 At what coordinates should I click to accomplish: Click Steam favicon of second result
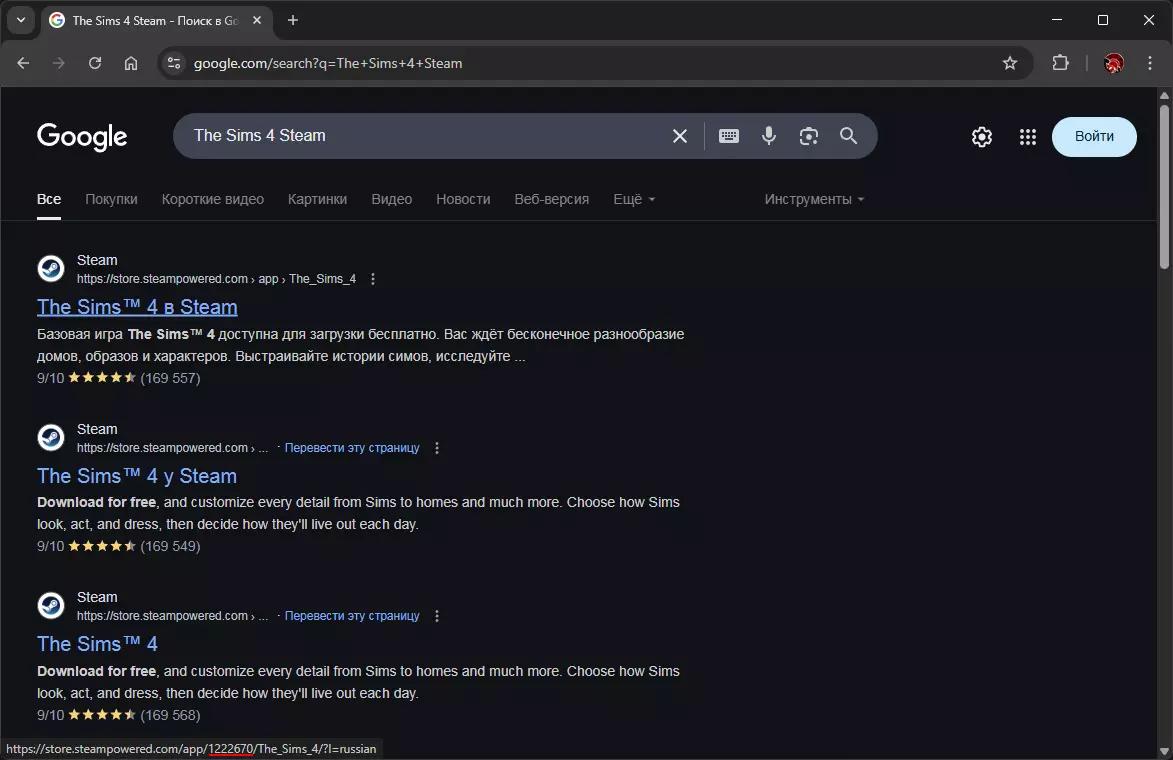click(51, 438)
